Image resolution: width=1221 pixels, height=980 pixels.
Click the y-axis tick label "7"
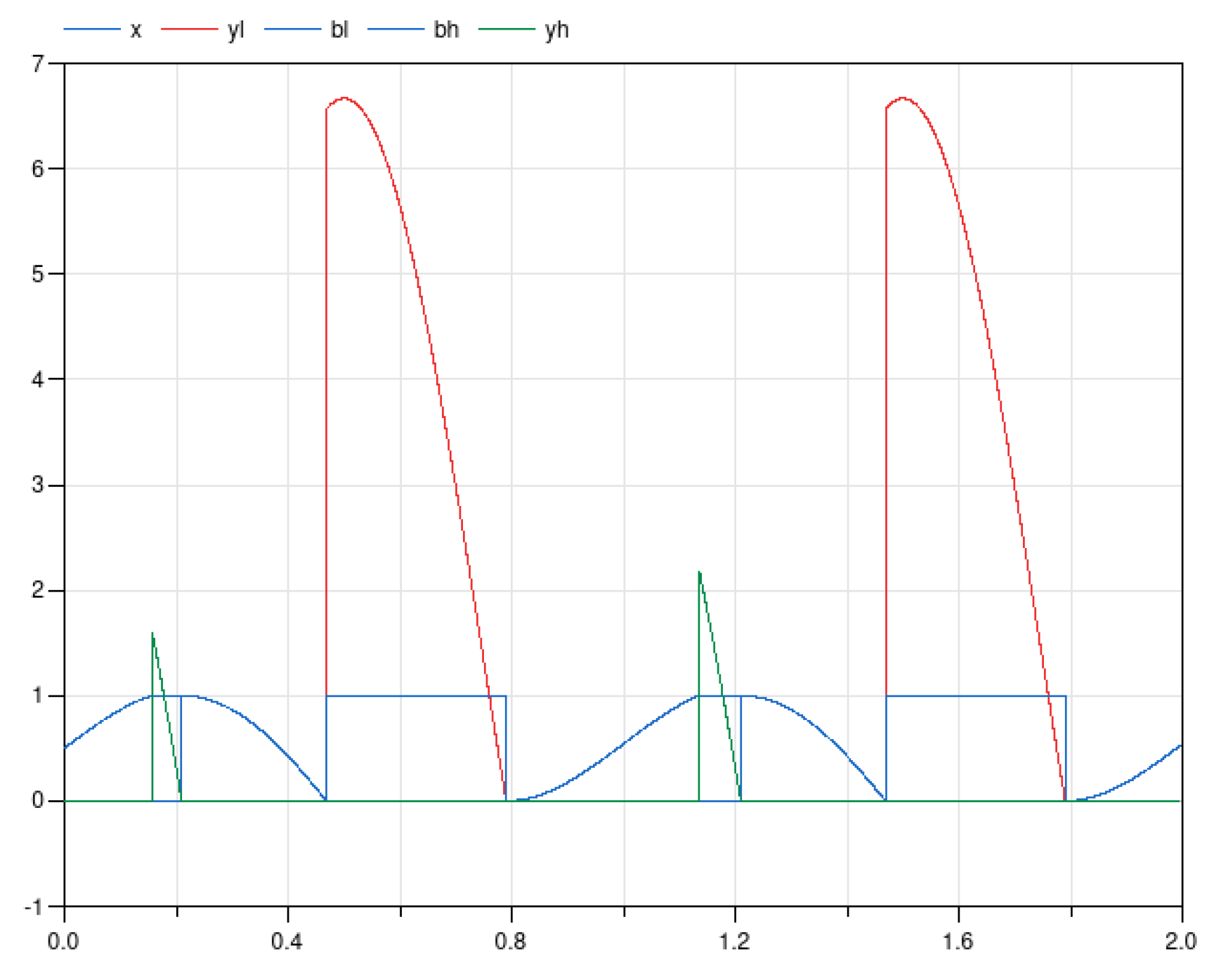(37, 64)
